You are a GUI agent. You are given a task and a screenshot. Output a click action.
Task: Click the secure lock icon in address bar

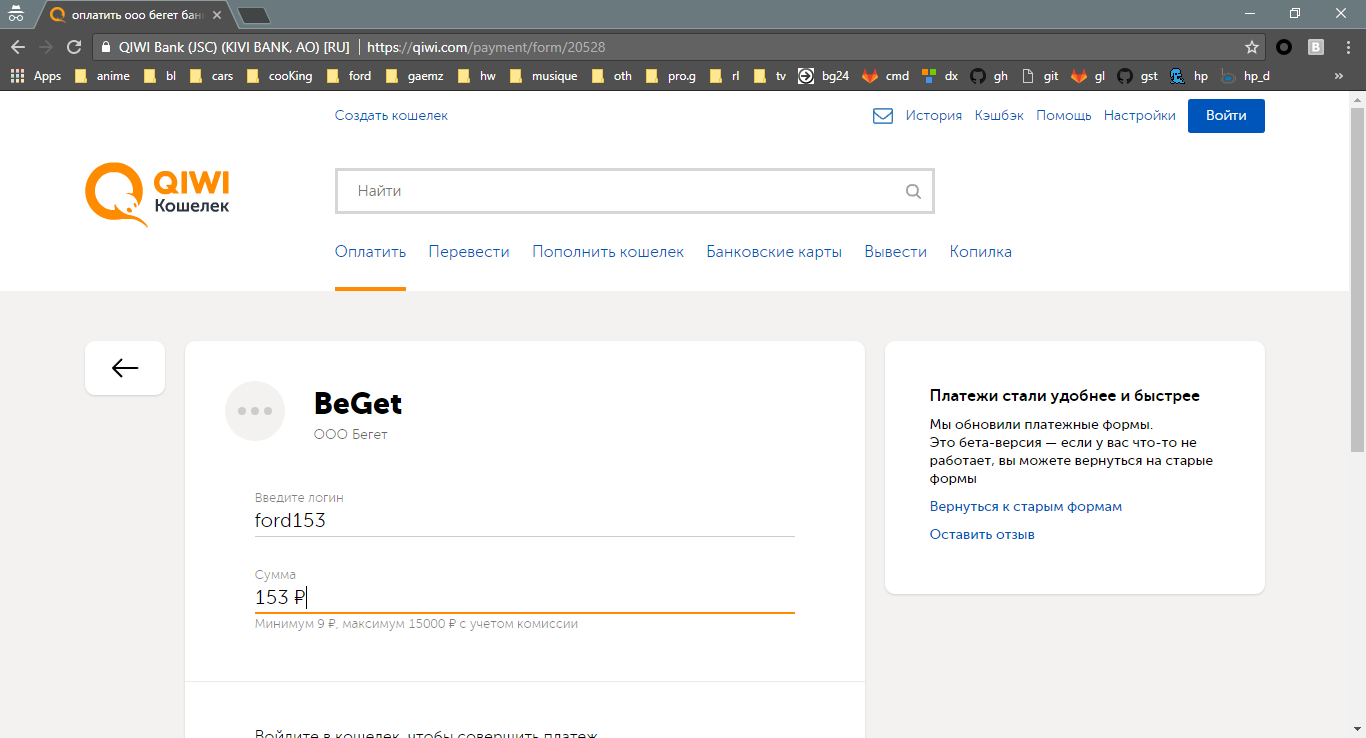tap(105, 47)
